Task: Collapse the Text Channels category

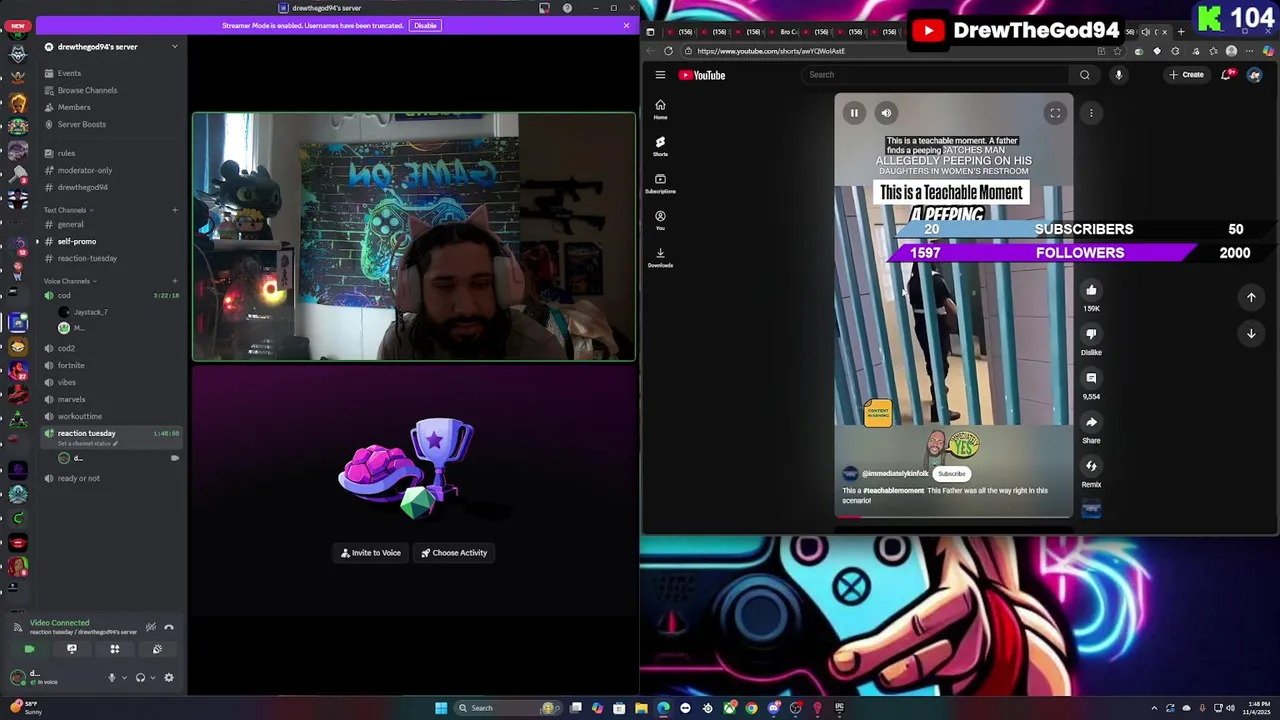Action: point(66,210)
